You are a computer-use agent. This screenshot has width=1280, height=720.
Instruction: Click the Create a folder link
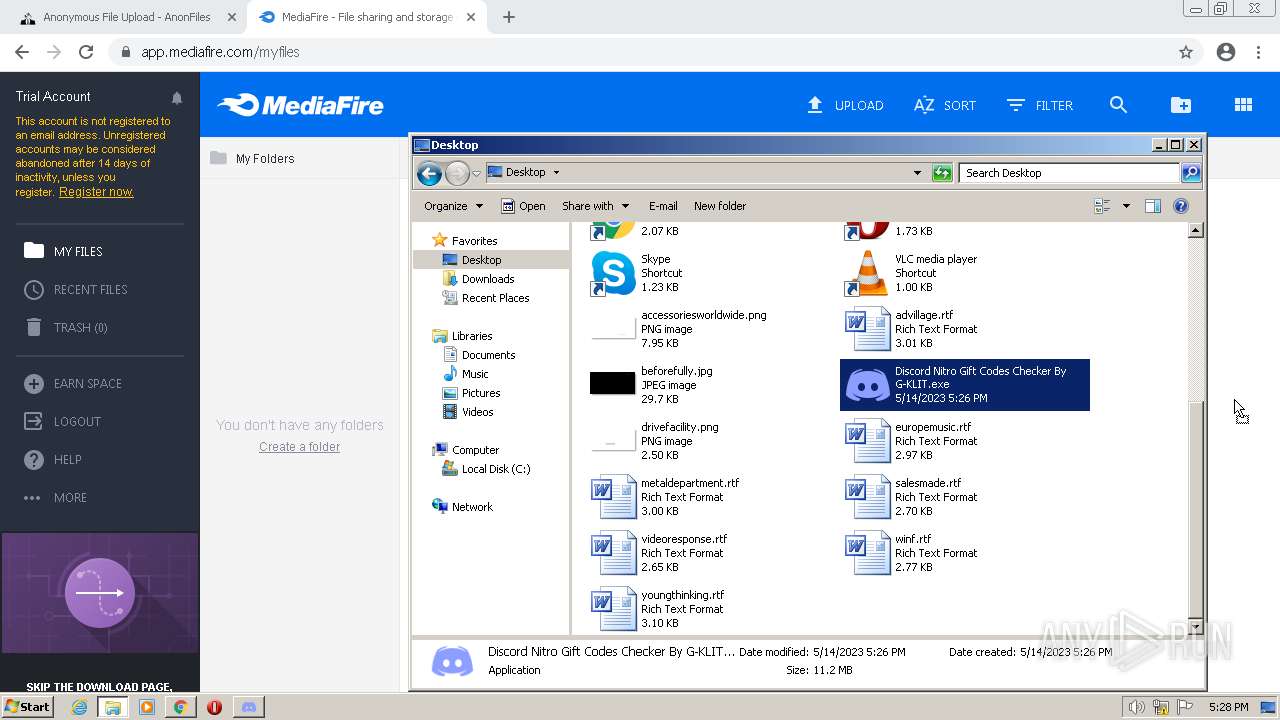pyautogui.click(x=299, y=447)
